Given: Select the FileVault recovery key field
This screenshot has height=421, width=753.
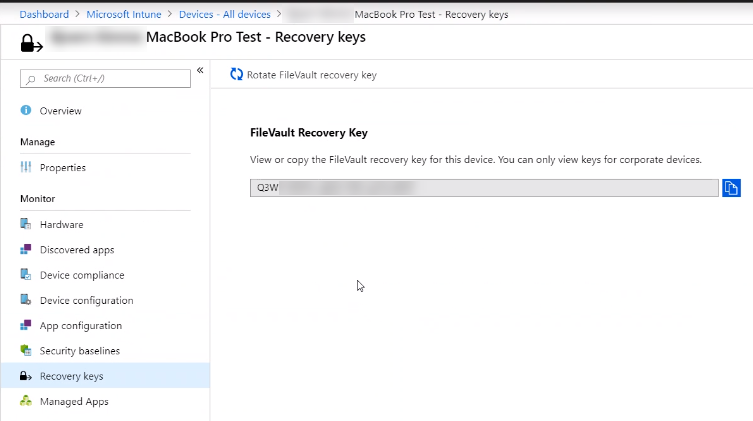Looking at the screenshot, I should pyautogui.click(x=484, y=188).
